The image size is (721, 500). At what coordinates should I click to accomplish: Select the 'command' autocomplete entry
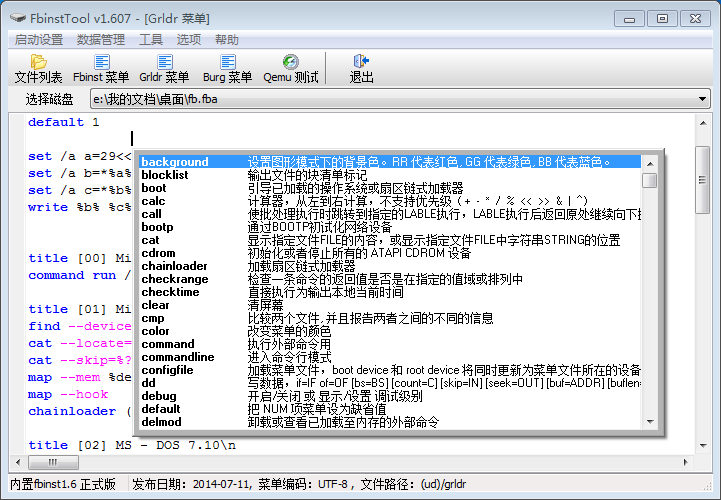tap(390, 344)
